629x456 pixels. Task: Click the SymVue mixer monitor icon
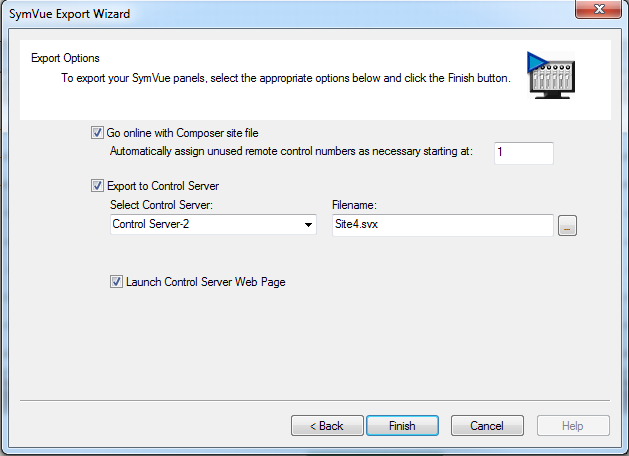[551, 75]
